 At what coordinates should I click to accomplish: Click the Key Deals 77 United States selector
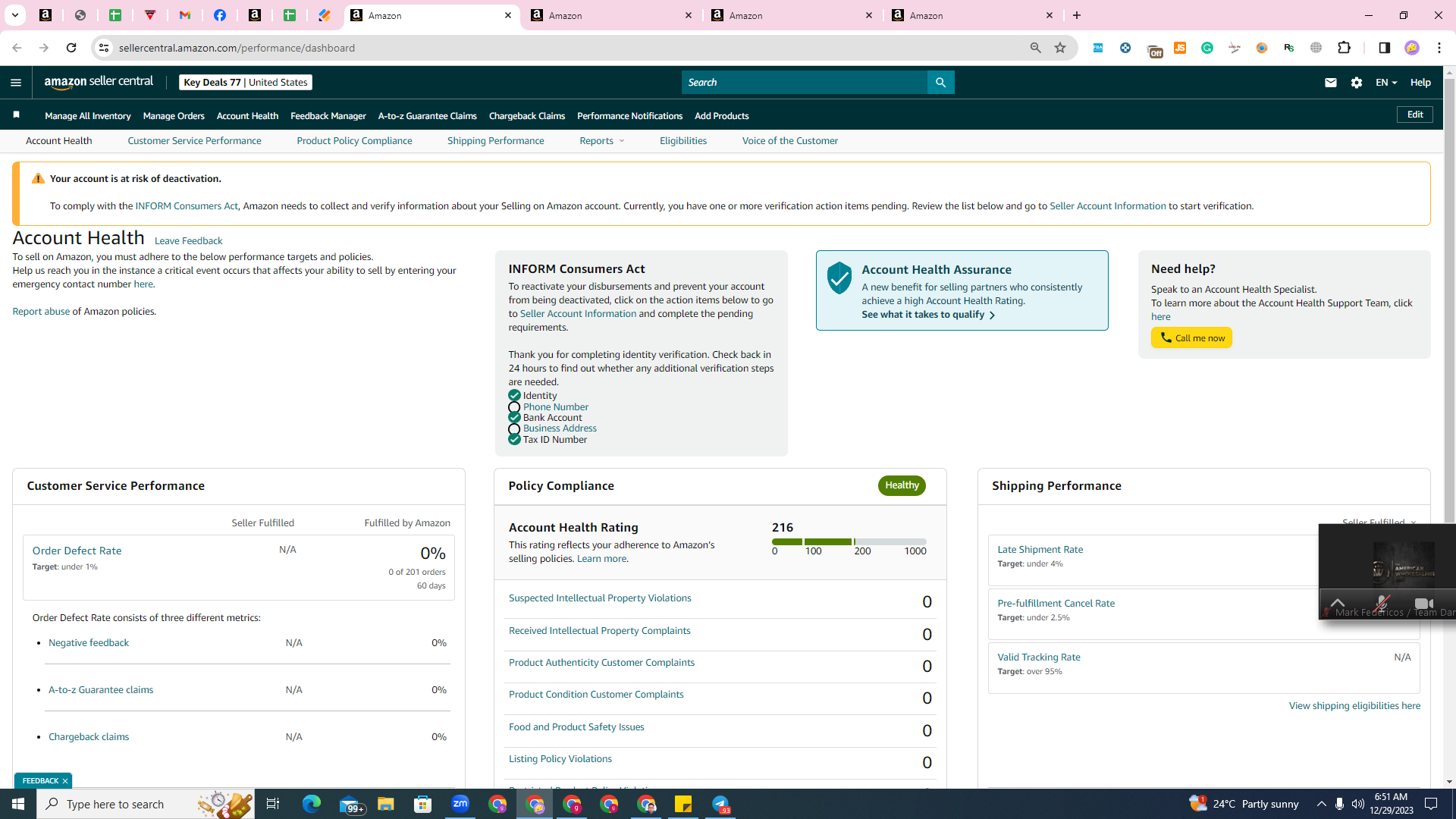click(246, 83)
